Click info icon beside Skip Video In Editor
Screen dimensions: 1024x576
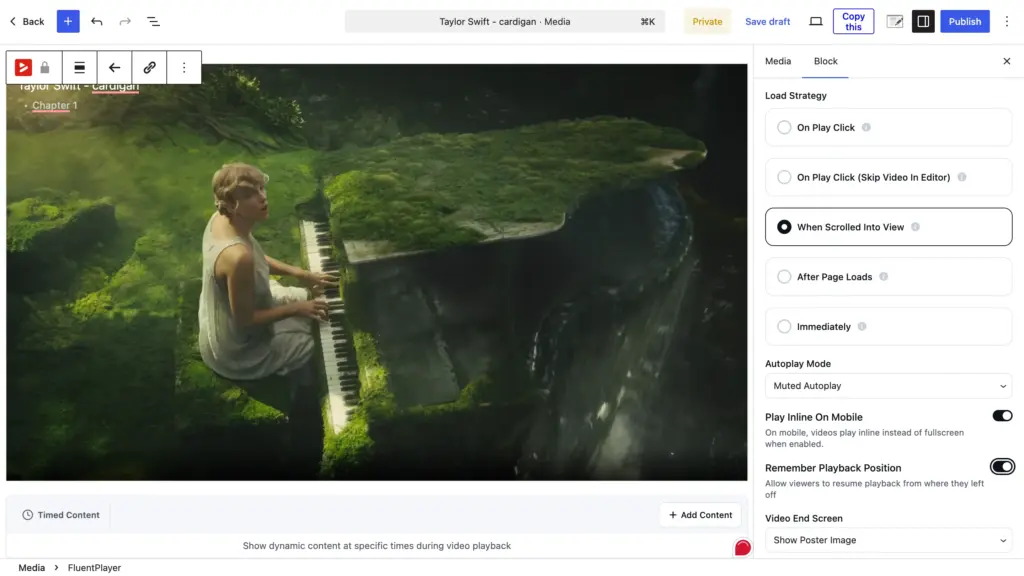[961, 177]
